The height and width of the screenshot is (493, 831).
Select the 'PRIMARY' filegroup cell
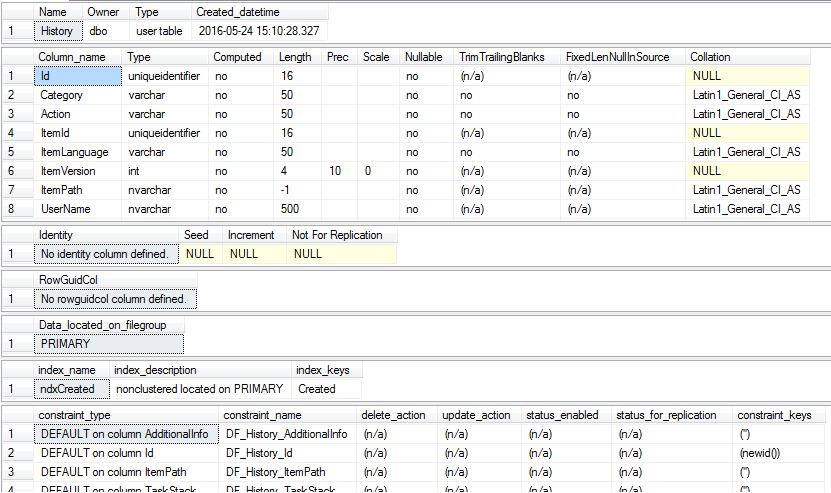point(109,345)
